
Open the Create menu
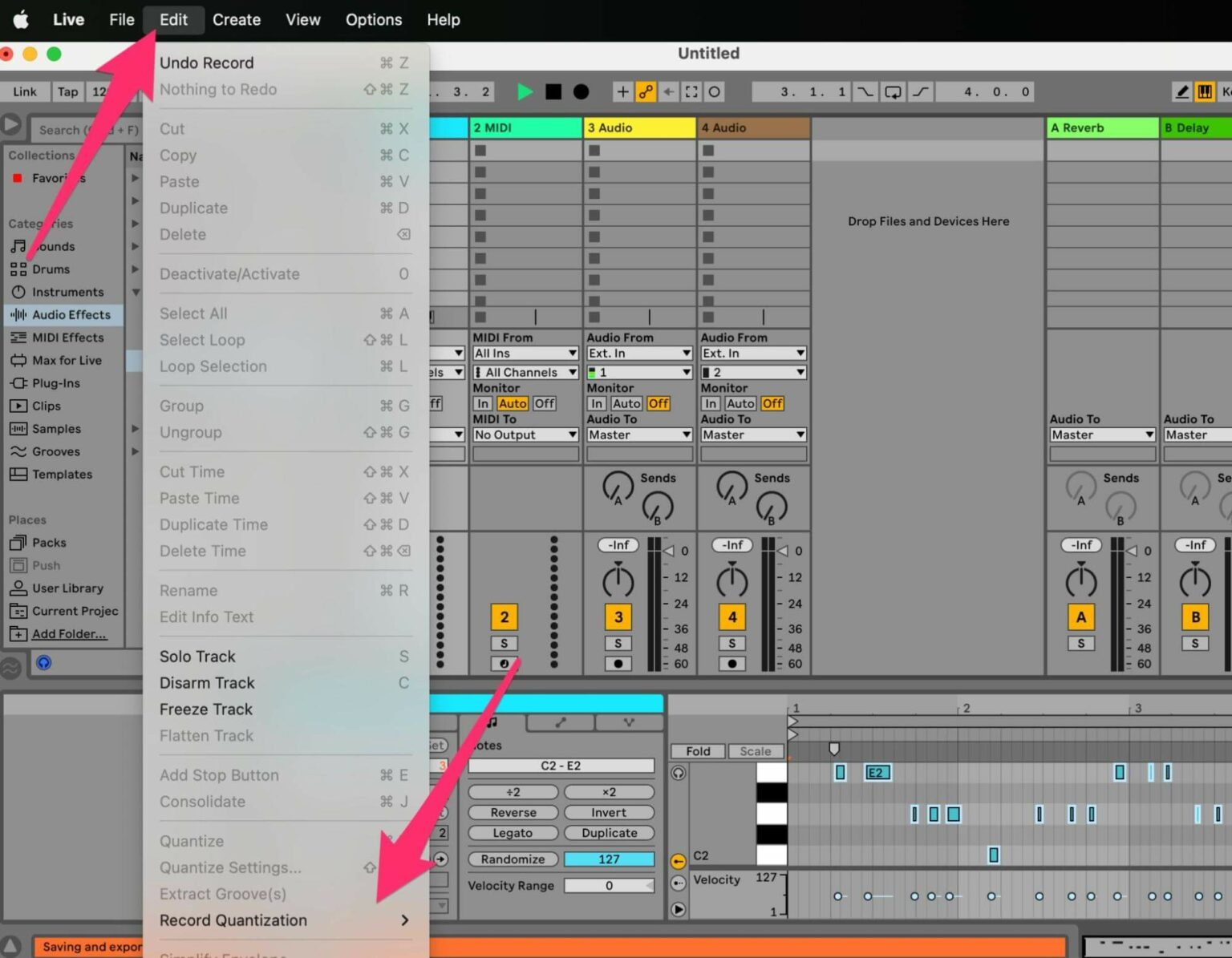click(x=236, y=19)
